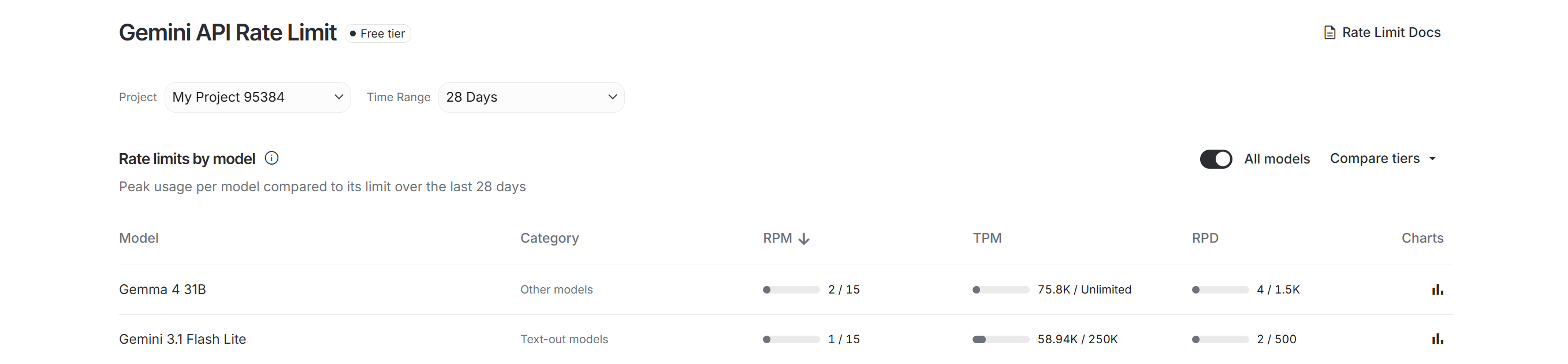The height and width of the screenshot is (364, 1568).
Task: Open chart for Gemini 3.1 Flash Lite
Action: [x=1437, y=339]
